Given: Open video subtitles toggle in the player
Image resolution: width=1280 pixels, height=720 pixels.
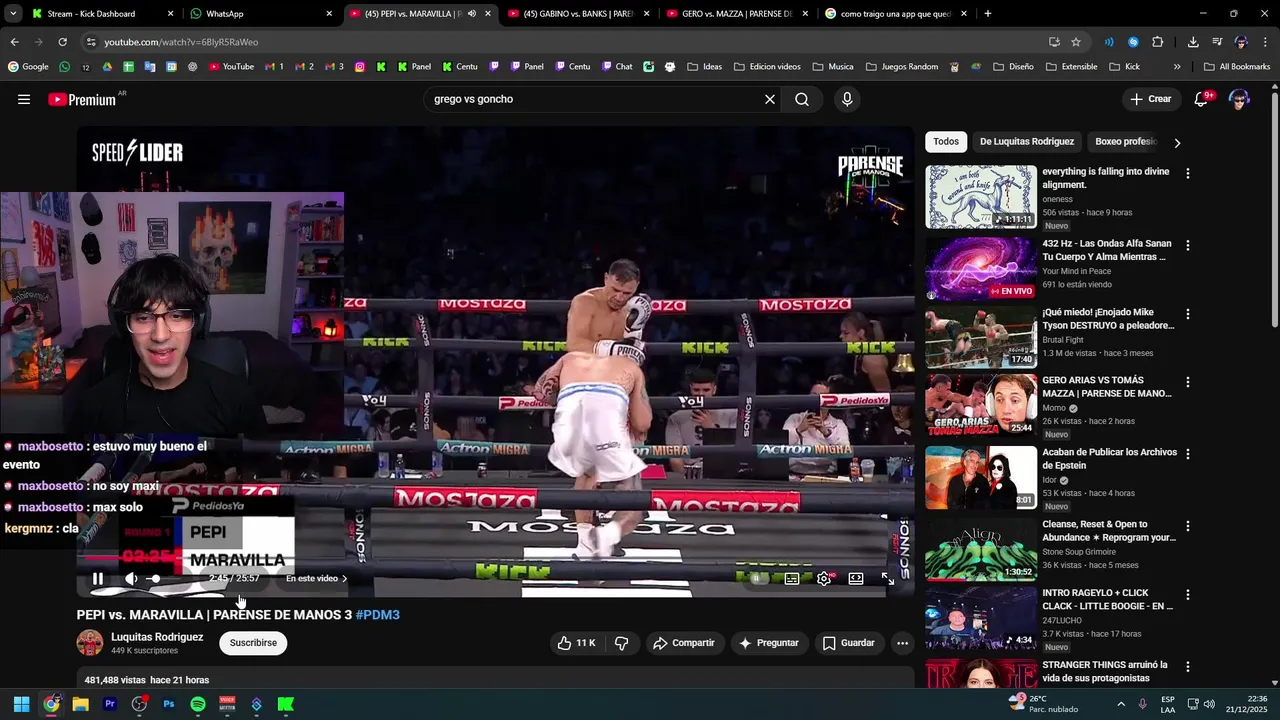Looking at the screenshot, I should (792, 578).
